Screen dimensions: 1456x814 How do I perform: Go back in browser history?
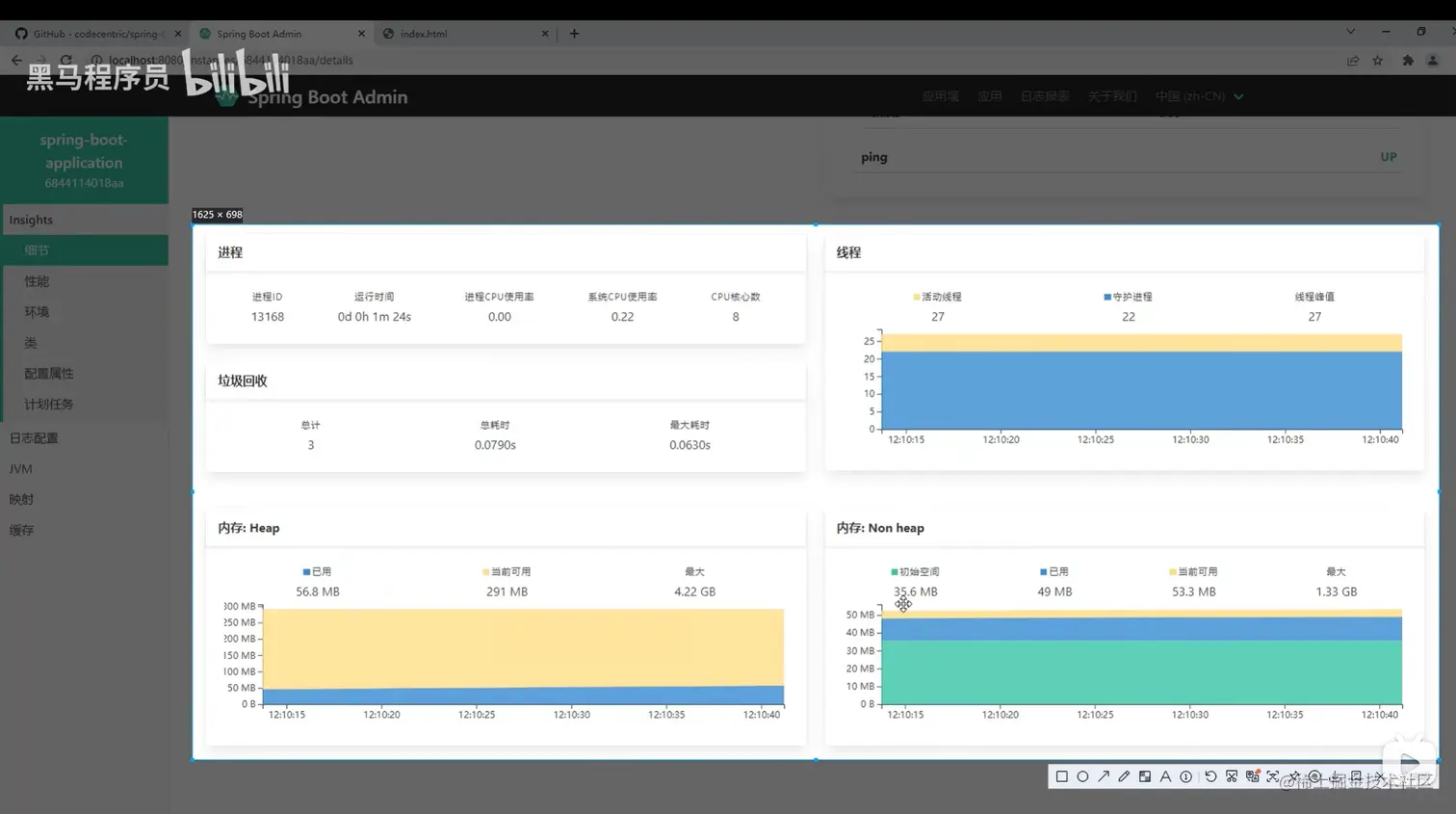16,60
